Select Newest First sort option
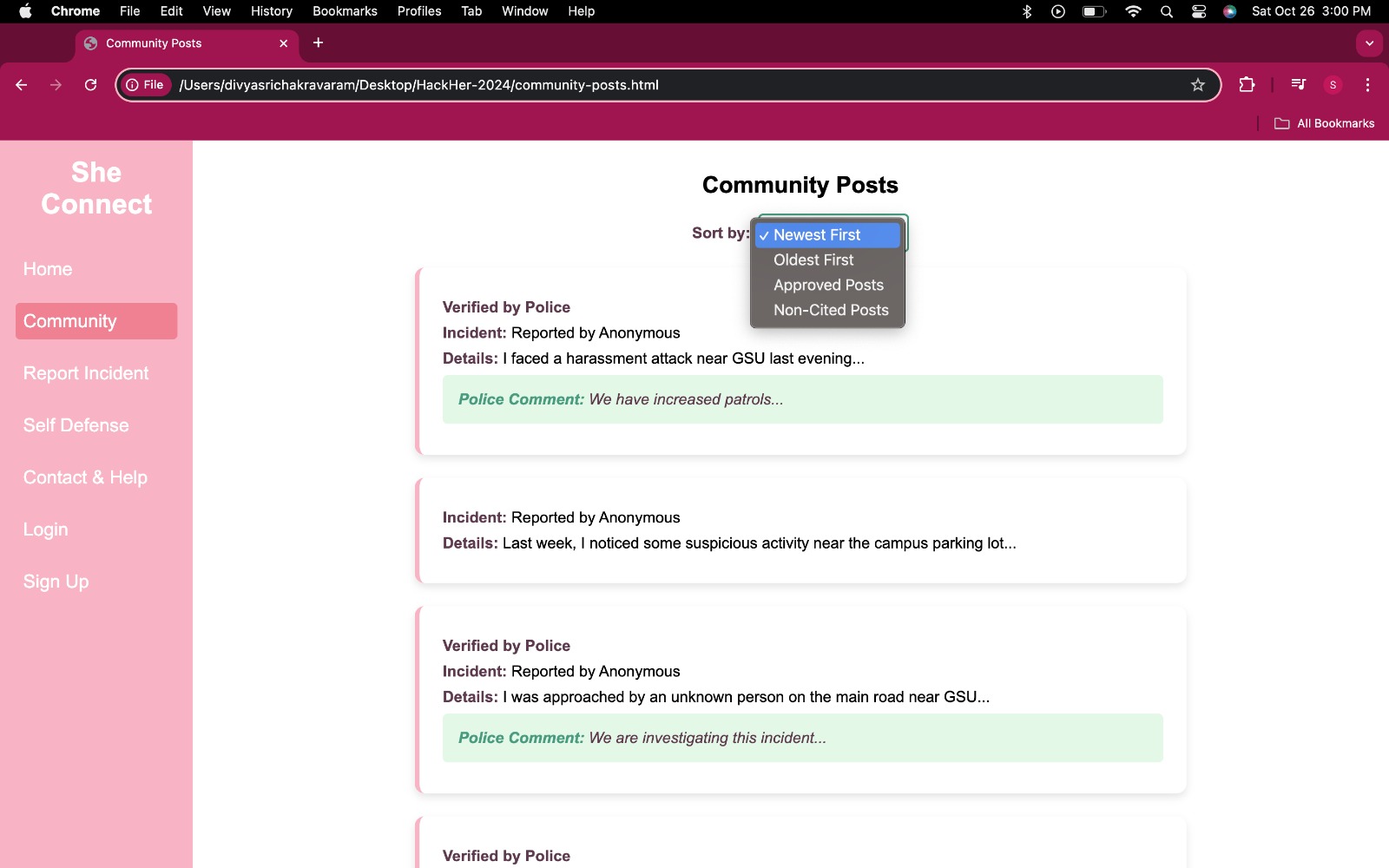Image resolution: width=1389 pixels, height=868 pixels. point(827,235)
